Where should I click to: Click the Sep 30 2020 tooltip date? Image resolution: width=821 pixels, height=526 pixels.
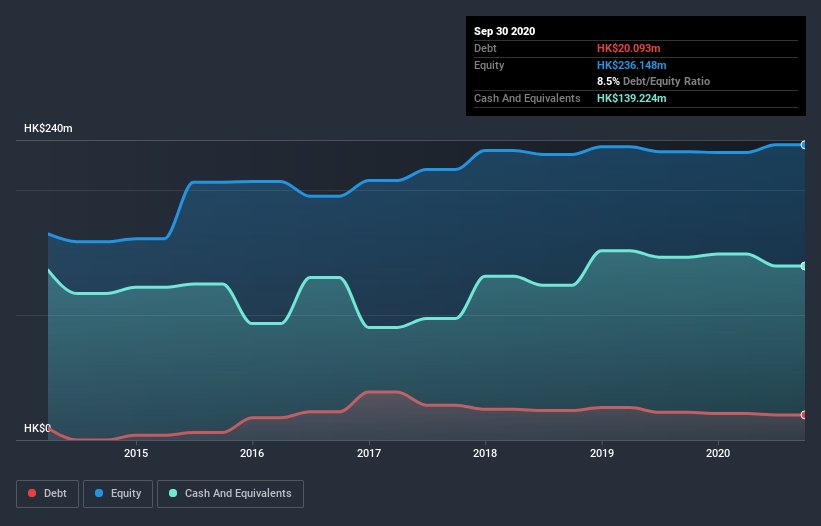tap(504, 31)
